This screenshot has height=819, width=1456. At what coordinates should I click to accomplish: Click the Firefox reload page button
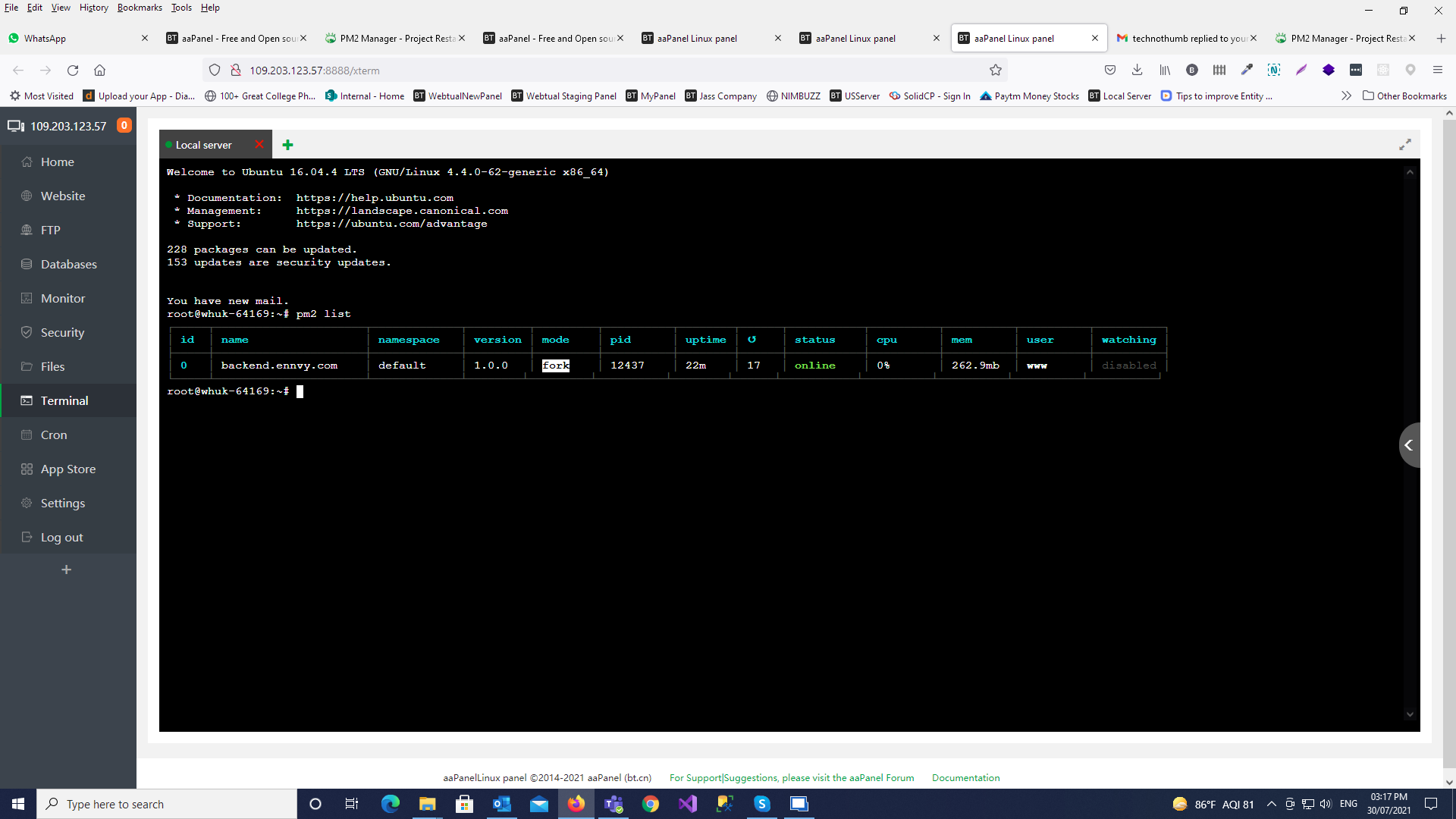(73, 70)
